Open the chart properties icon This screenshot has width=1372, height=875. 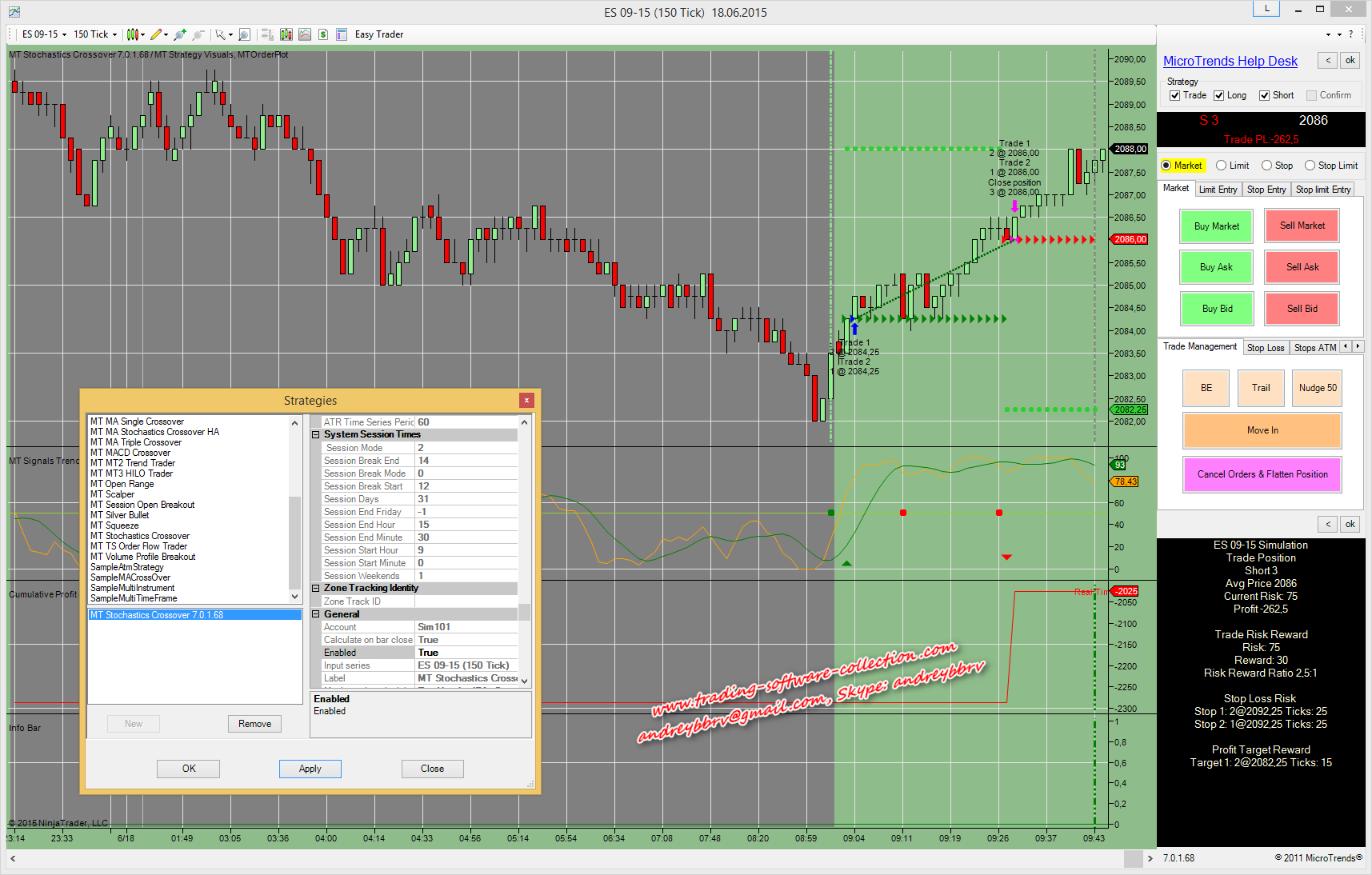[x=342, y=34]
